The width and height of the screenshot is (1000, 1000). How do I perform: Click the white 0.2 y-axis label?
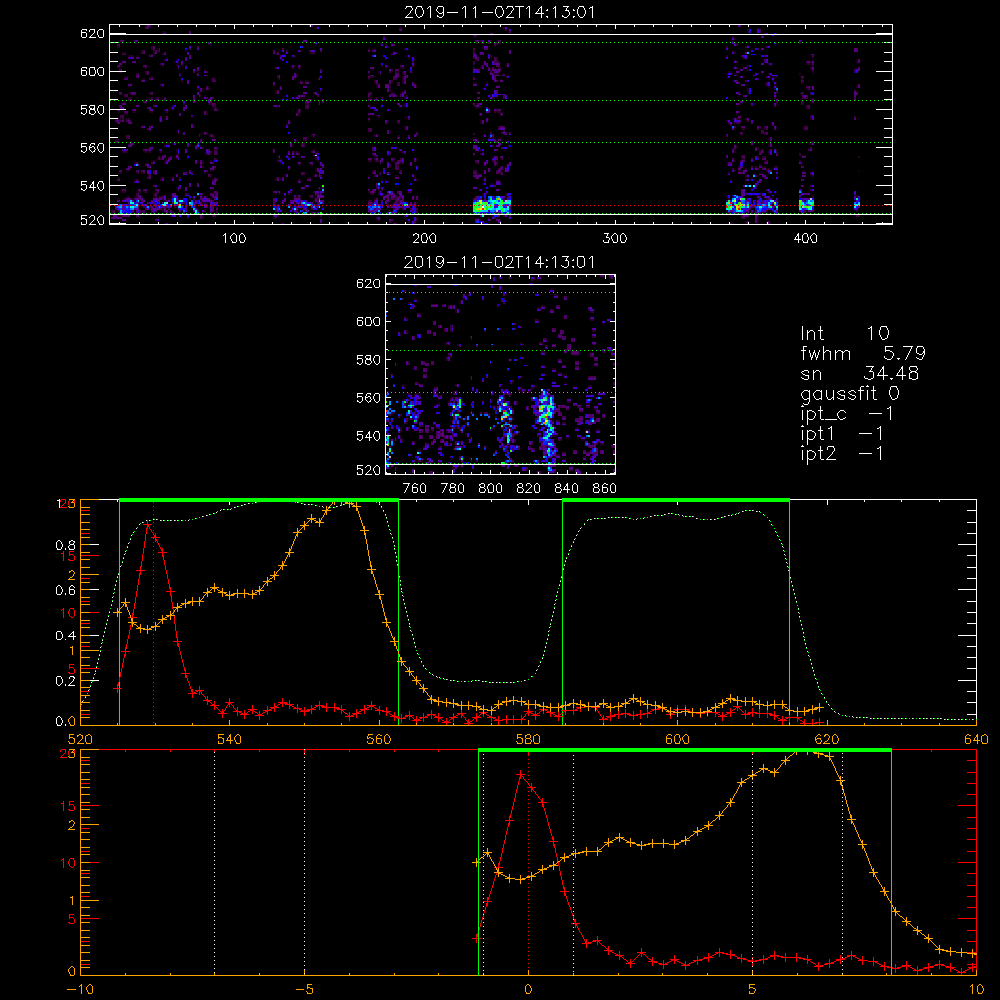click(x=66, y=680)
